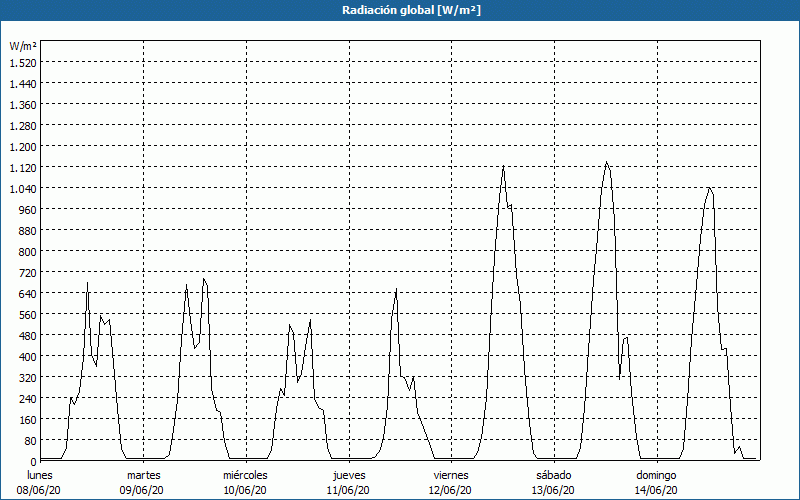Click Saturday's radiation peak near 1.120
The image size is (800, 500).
click(x=606, y=162)
